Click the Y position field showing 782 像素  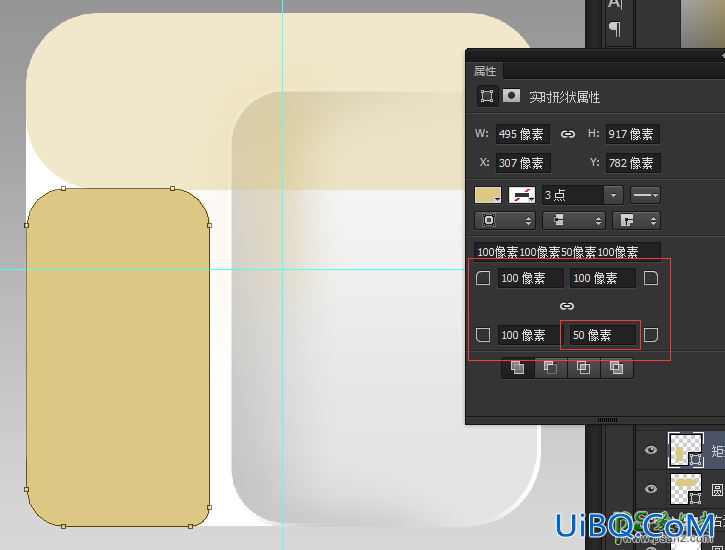[x=633, y=163]
